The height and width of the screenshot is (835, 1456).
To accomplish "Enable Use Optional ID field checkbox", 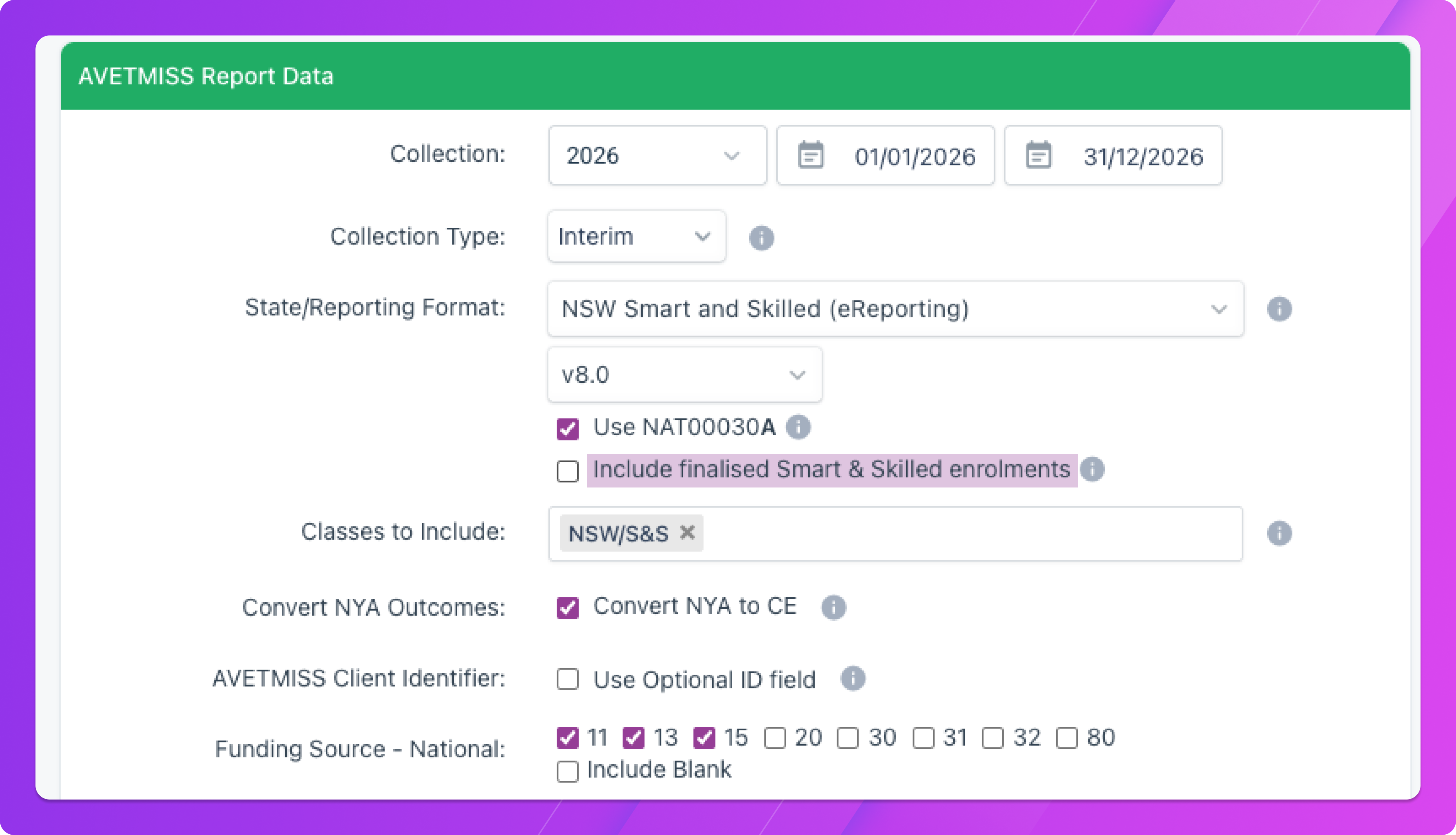I will pyautogui.click(x=567, y=679).
